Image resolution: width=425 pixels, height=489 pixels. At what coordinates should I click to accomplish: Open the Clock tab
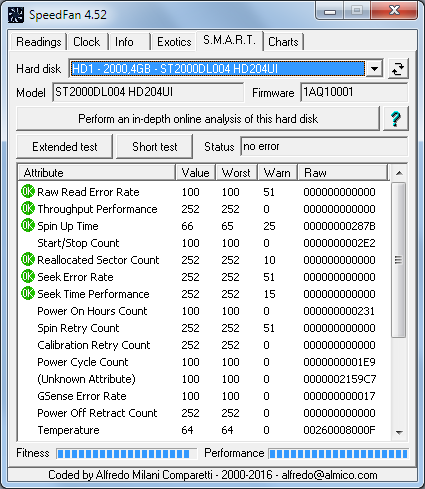click(87, 42)
